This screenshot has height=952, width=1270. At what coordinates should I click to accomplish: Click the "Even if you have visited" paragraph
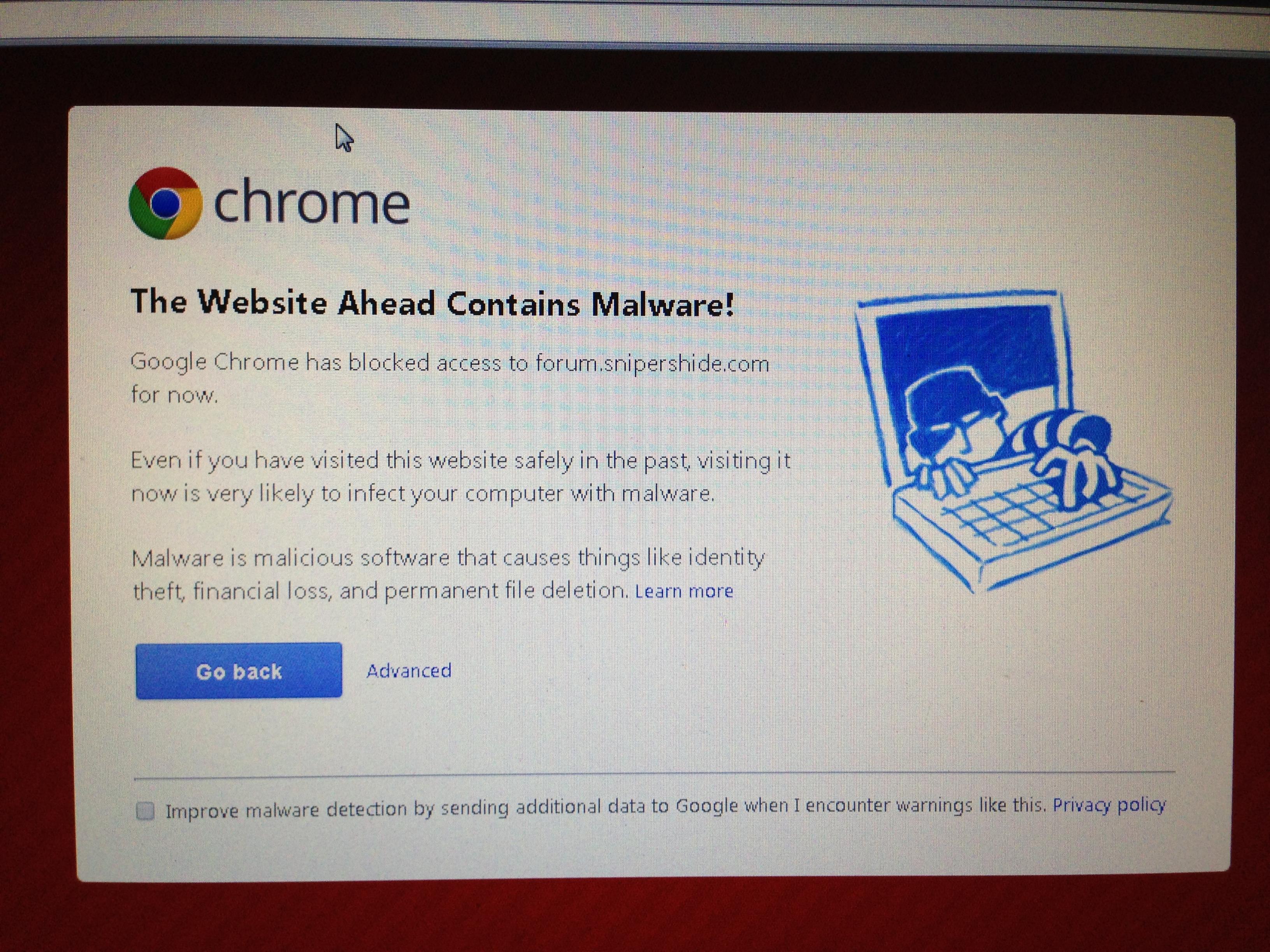tap(460, 476)
